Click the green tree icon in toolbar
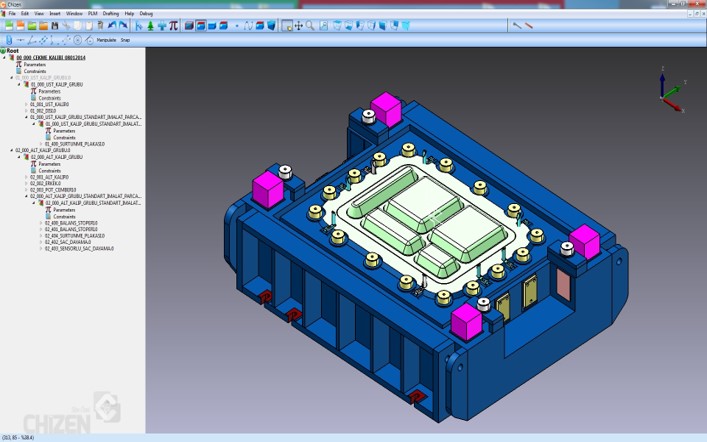Viewport: 707px width, 442px height. (x=150, y=26)
